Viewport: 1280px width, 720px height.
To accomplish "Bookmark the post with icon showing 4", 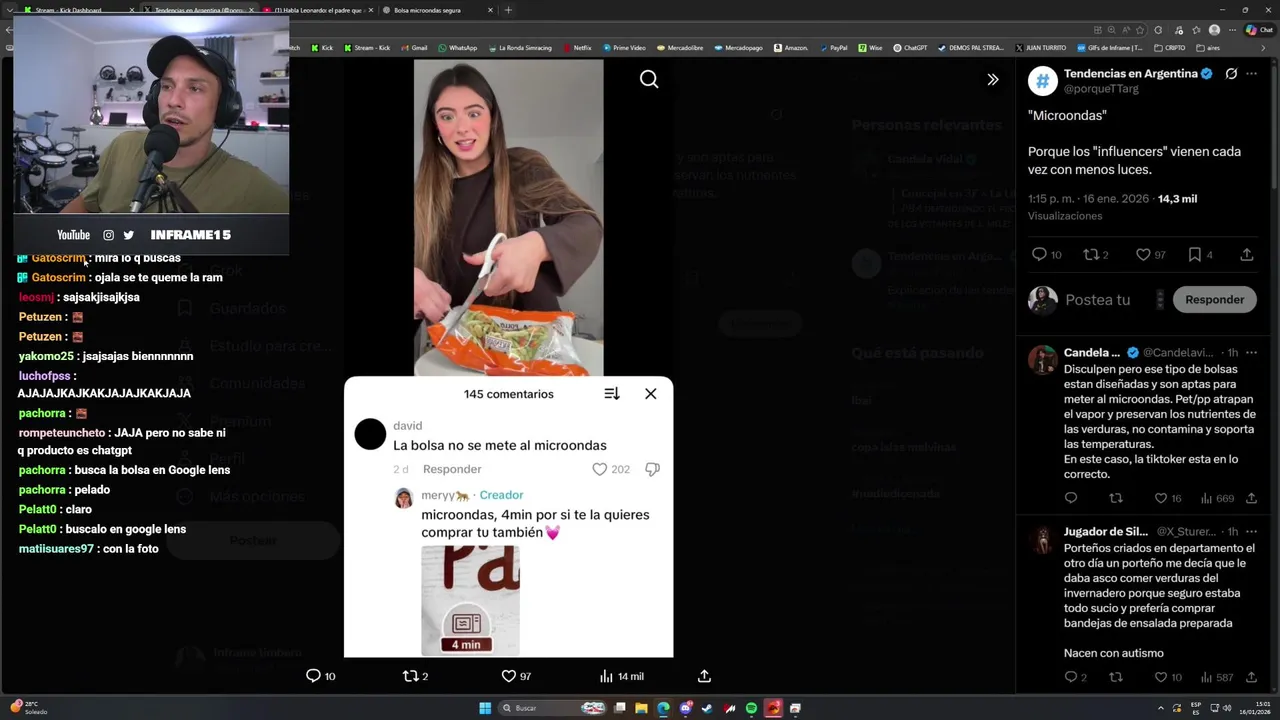I will click(x=1194, y=255).
